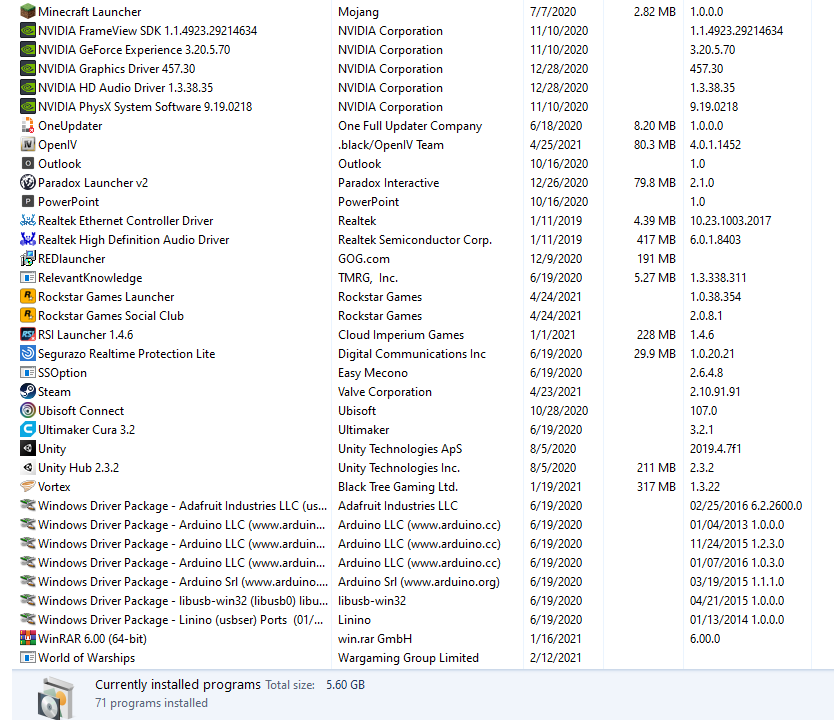Click the Realtek High Definition Audio icon

click(28, 239)
